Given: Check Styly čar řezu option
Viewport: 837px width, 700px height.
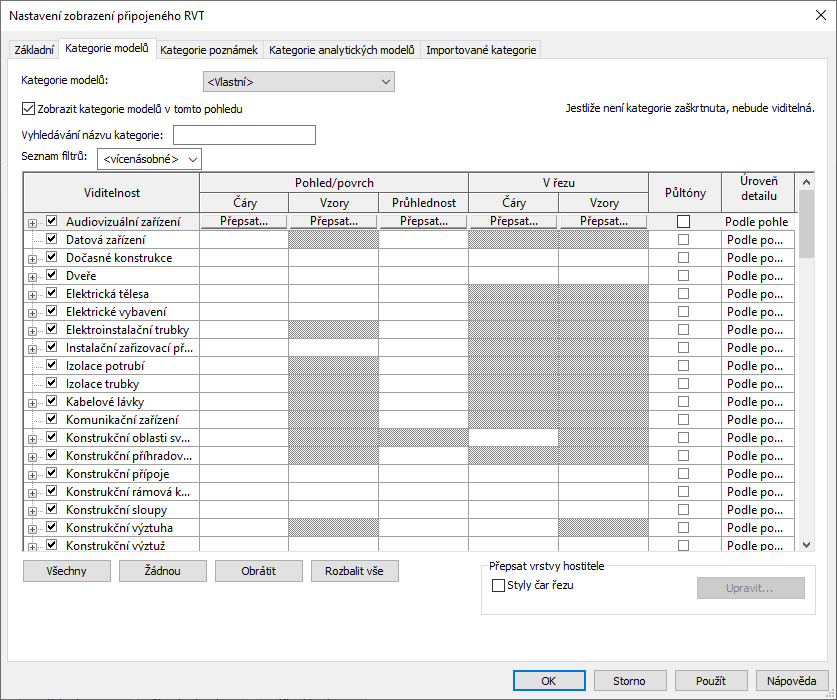Looking at the screenshot, I should coord(499,586).
